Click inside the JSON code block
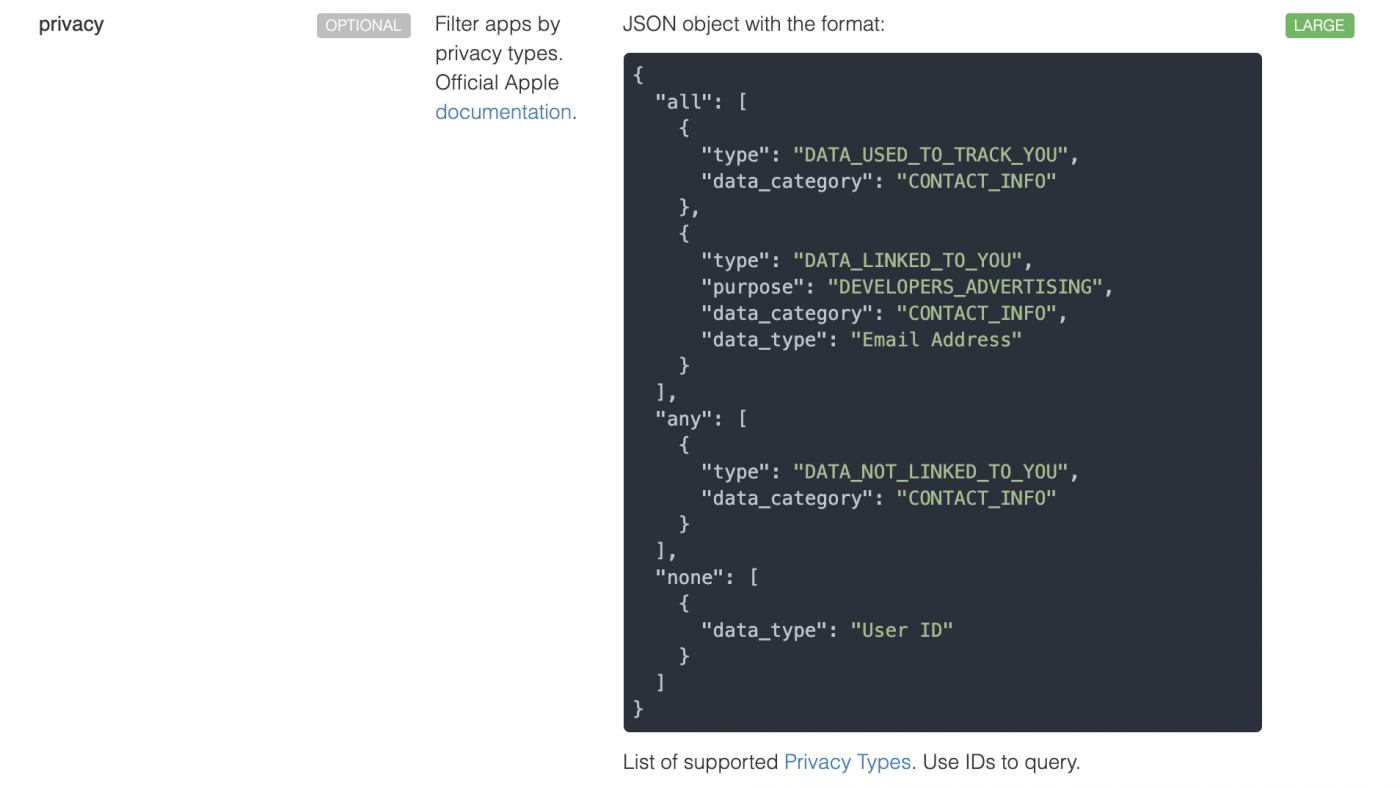Screen dimensions: 1400x788 [x=940, y=390]
